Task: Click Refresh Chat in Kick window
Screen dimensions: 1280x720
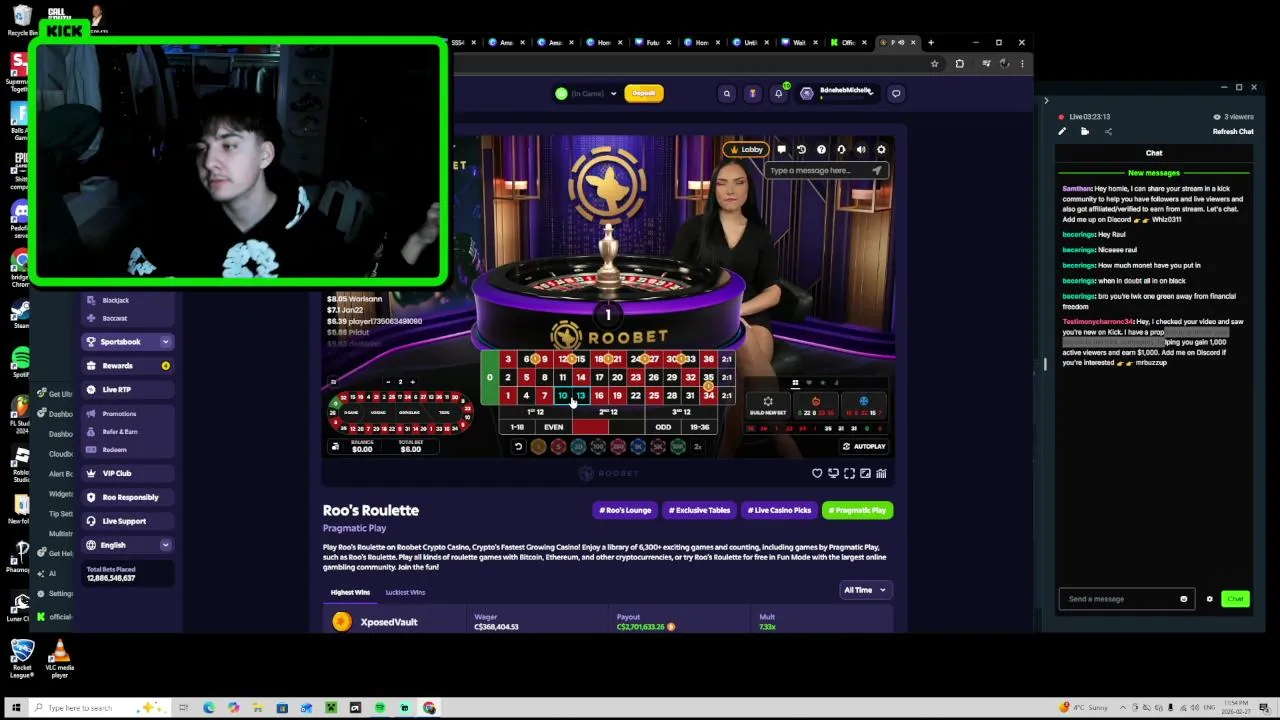Action: 1233,132
